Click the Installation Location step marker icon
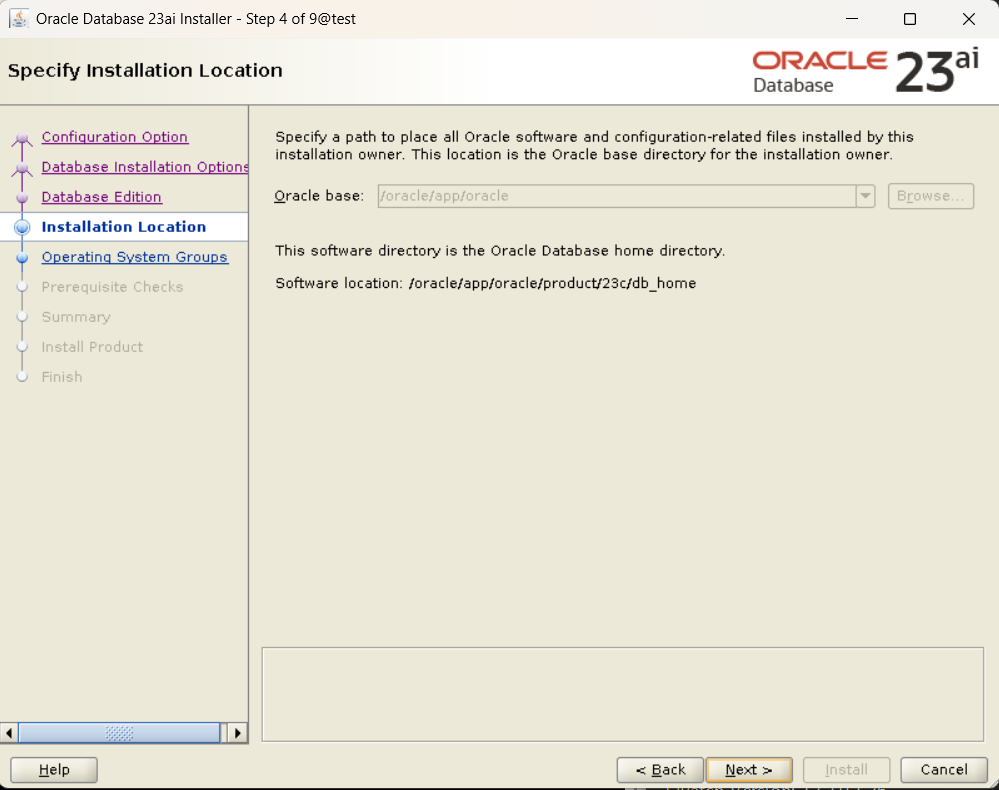The width and height of the screenshot is (999, 790). [22, 227]
